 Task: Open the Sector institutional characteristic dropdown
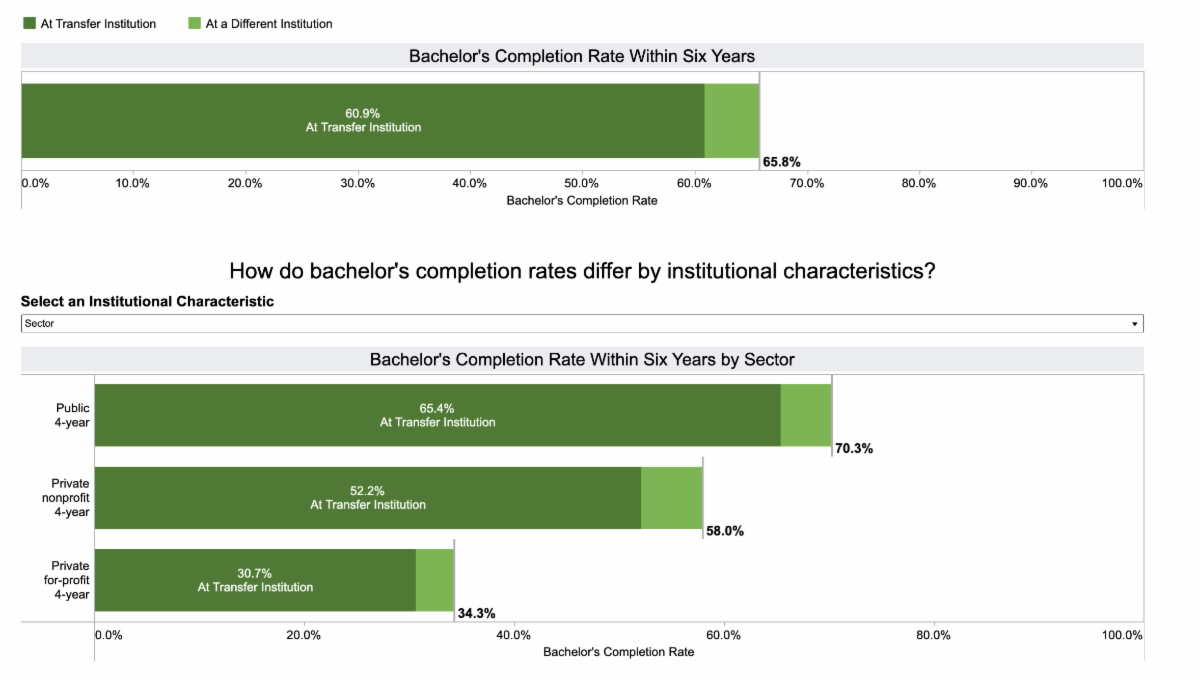pos(580,324)
